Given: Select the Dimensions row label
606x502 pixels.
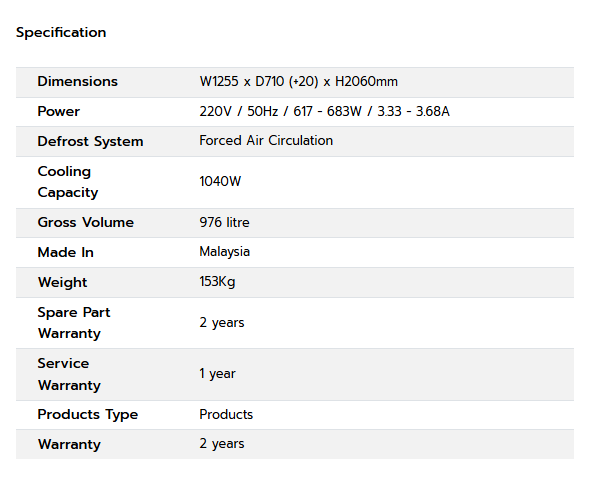Looking at the screenshot, I should click(x=77, y=82).
